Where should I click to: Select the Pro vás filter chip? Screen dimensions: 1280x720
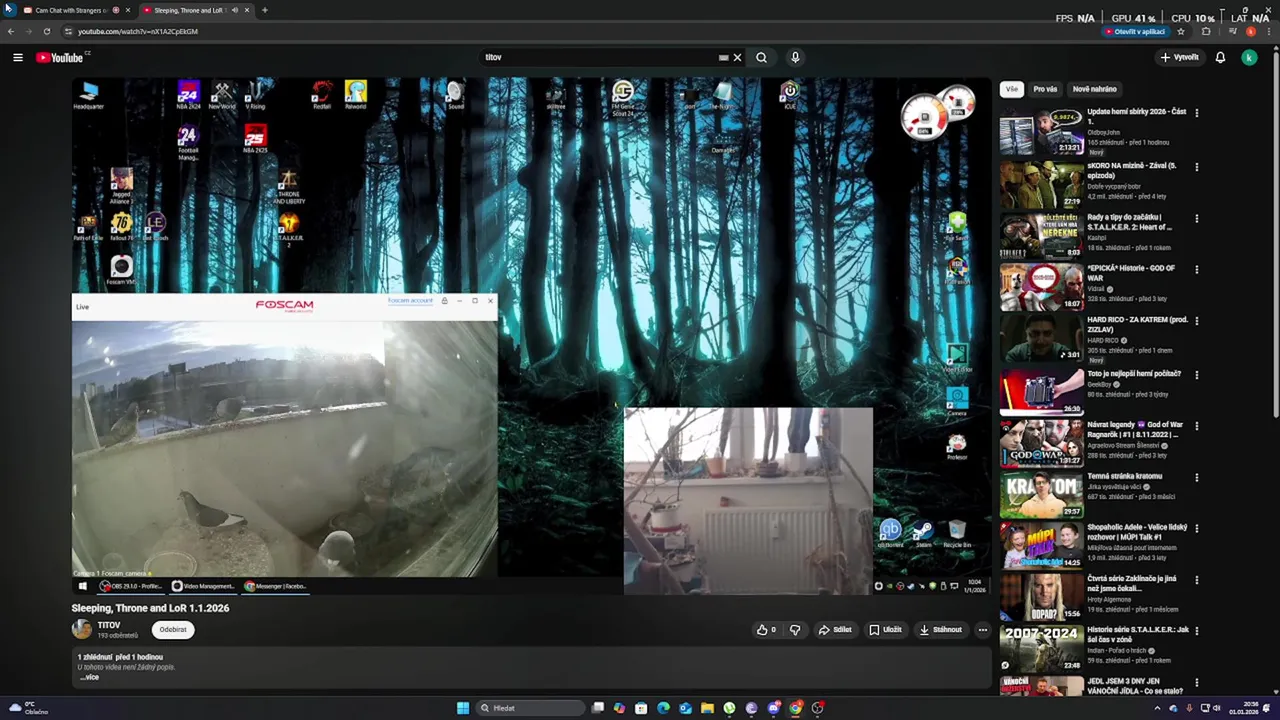1045,89
